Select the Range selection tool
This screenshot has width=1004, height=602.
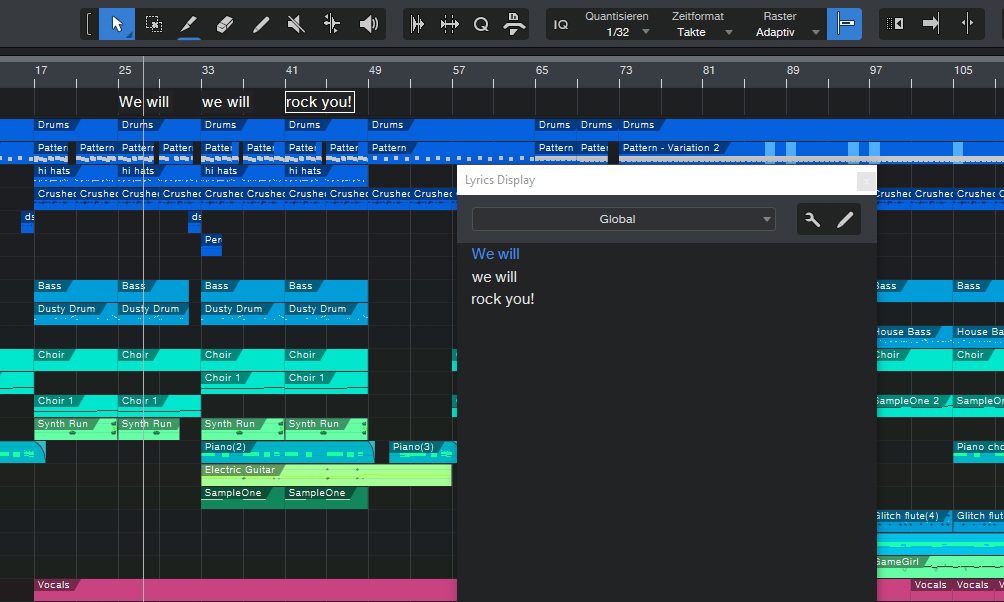pyautogui.click(x=154, y=22)
